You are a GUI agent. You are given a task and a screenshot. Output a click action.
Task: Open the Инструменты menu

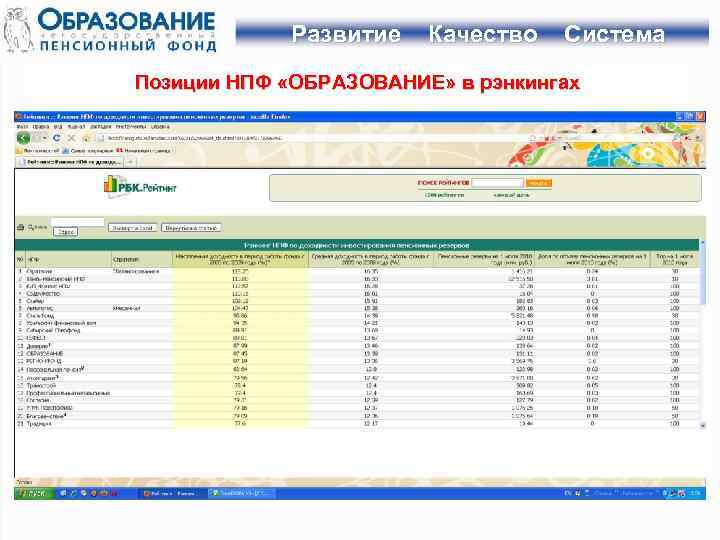click(x=131, y=126)
